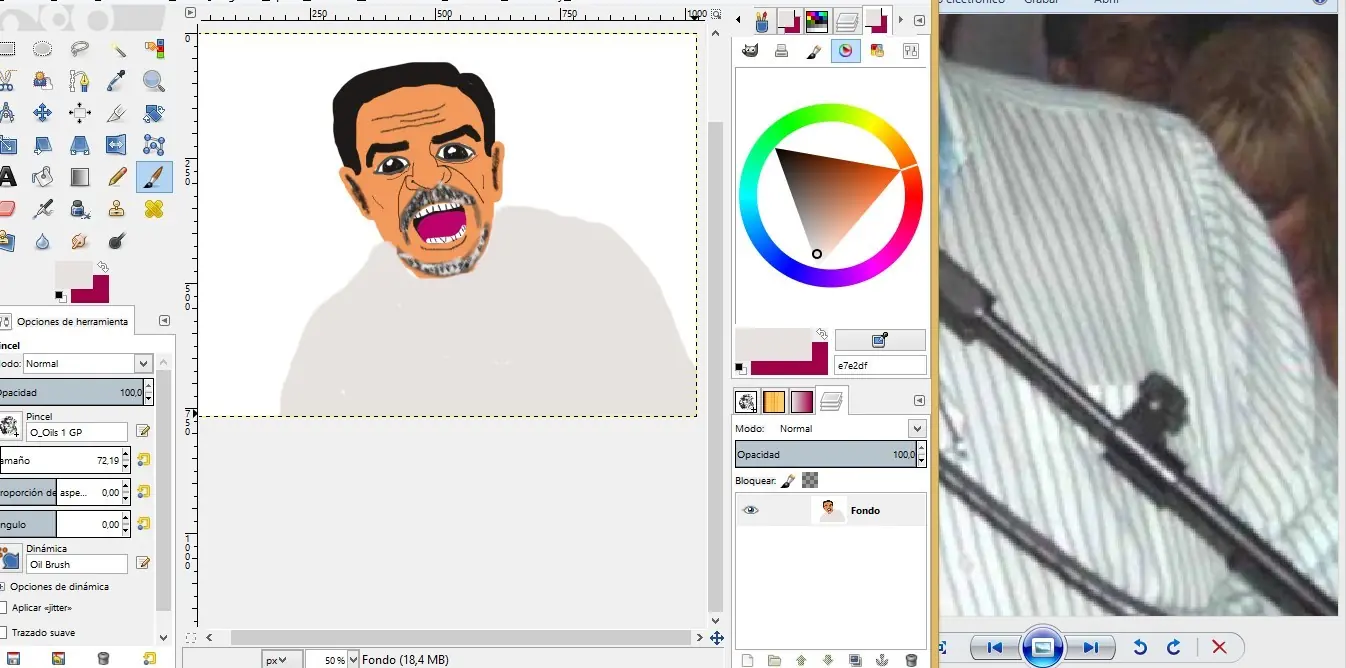This screenshot has height=668, width=1346.
Task: Select the Clone stamp tool
Action: coord(117,209)
